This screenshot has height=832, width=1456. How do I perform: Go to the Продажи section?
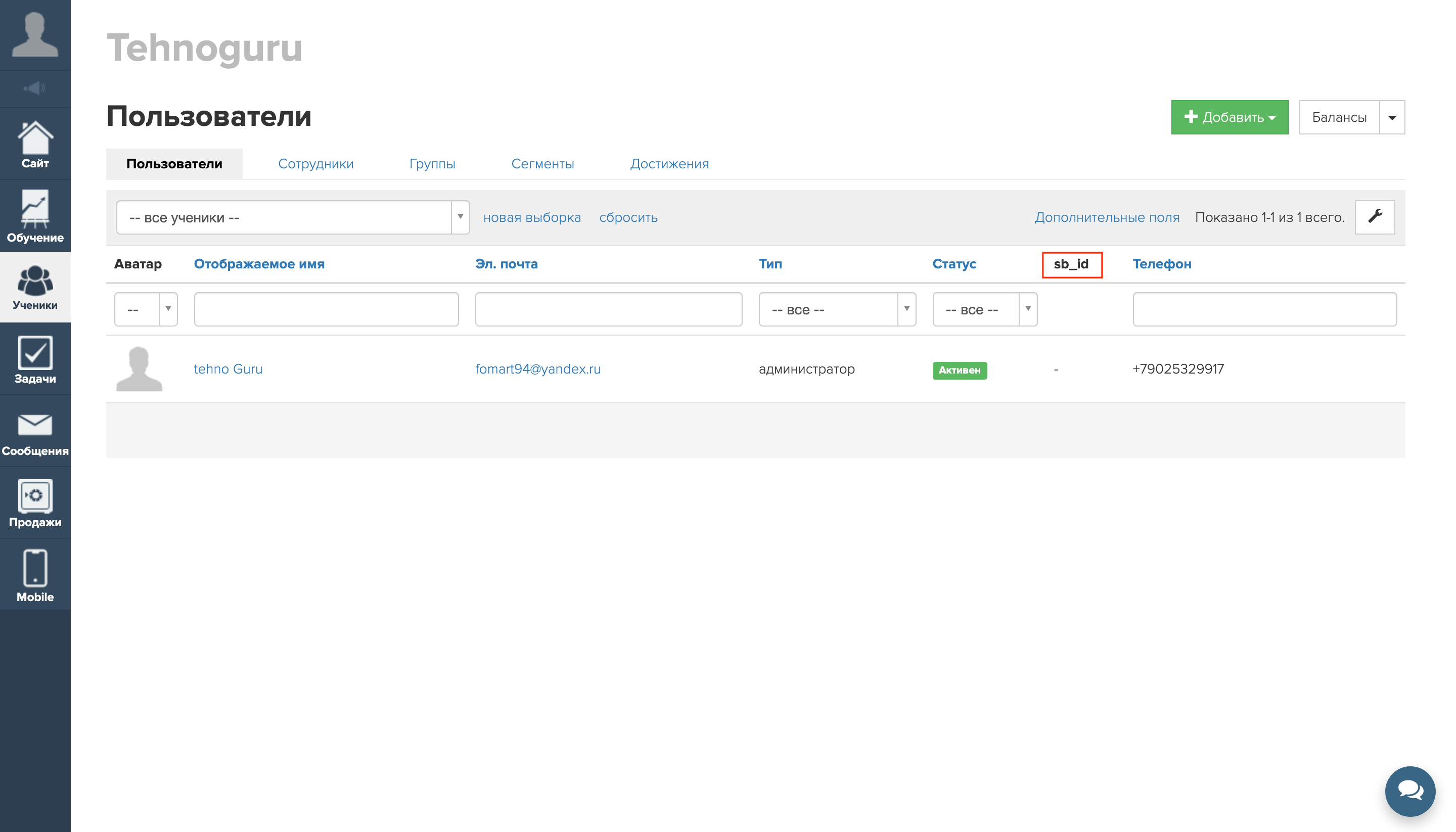(35, 503)
